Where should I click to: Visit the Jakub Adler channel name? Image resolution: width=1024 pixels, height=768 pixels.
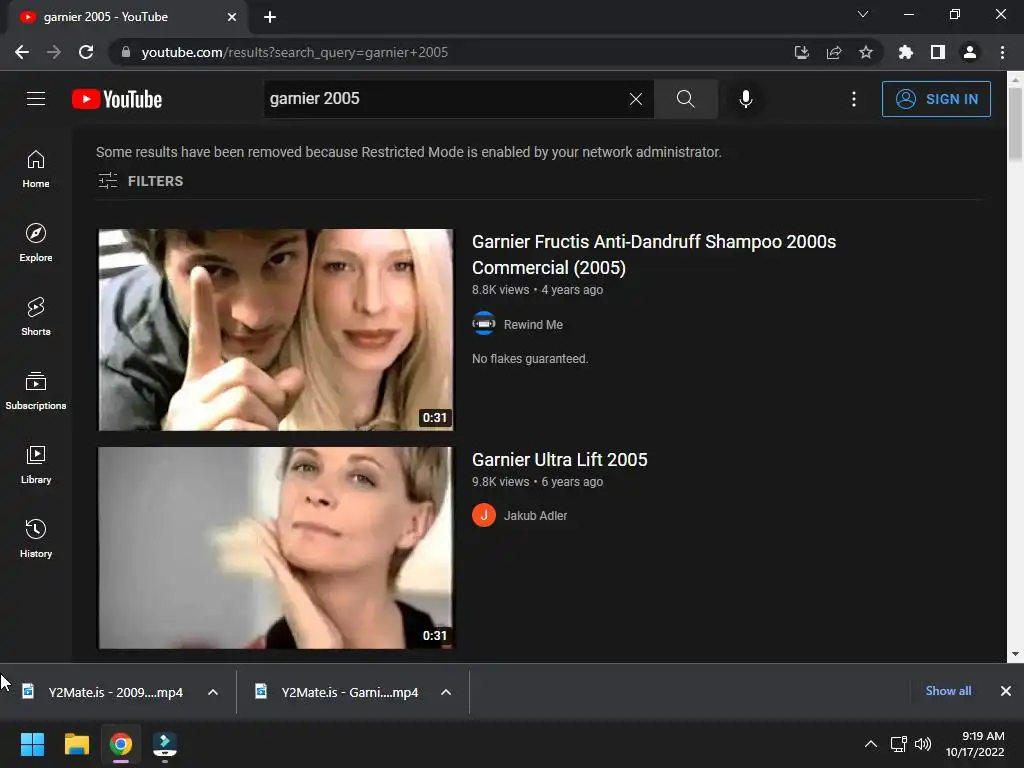click(x=535, y=516)
